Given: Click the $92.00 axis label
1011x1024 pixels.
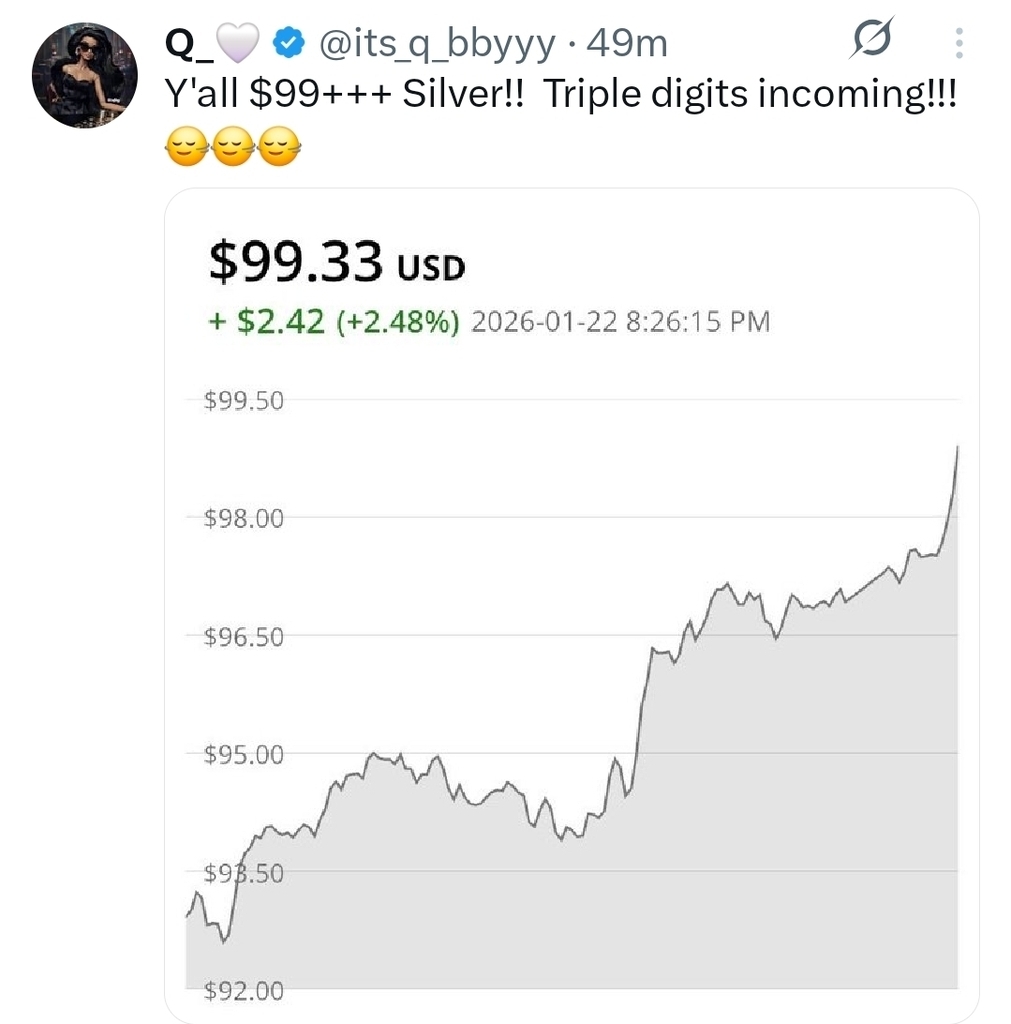Looking at the screenshot, I should pos(244,991).
